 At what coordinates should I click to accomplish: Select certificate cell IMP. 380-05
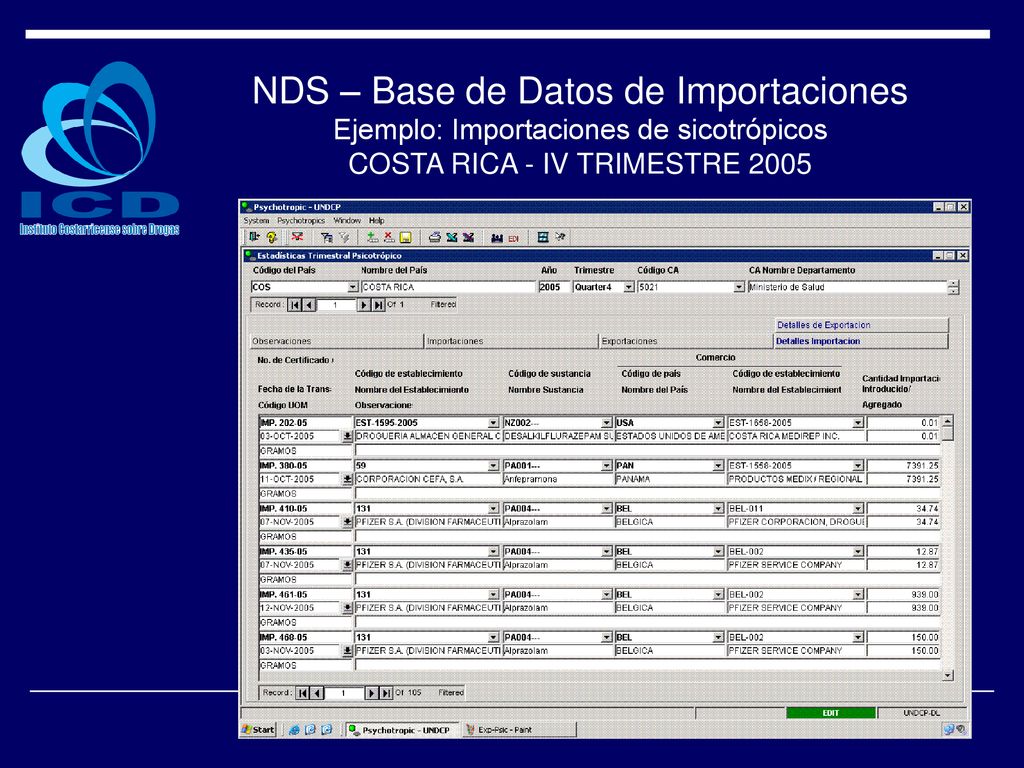click(305, 466)
